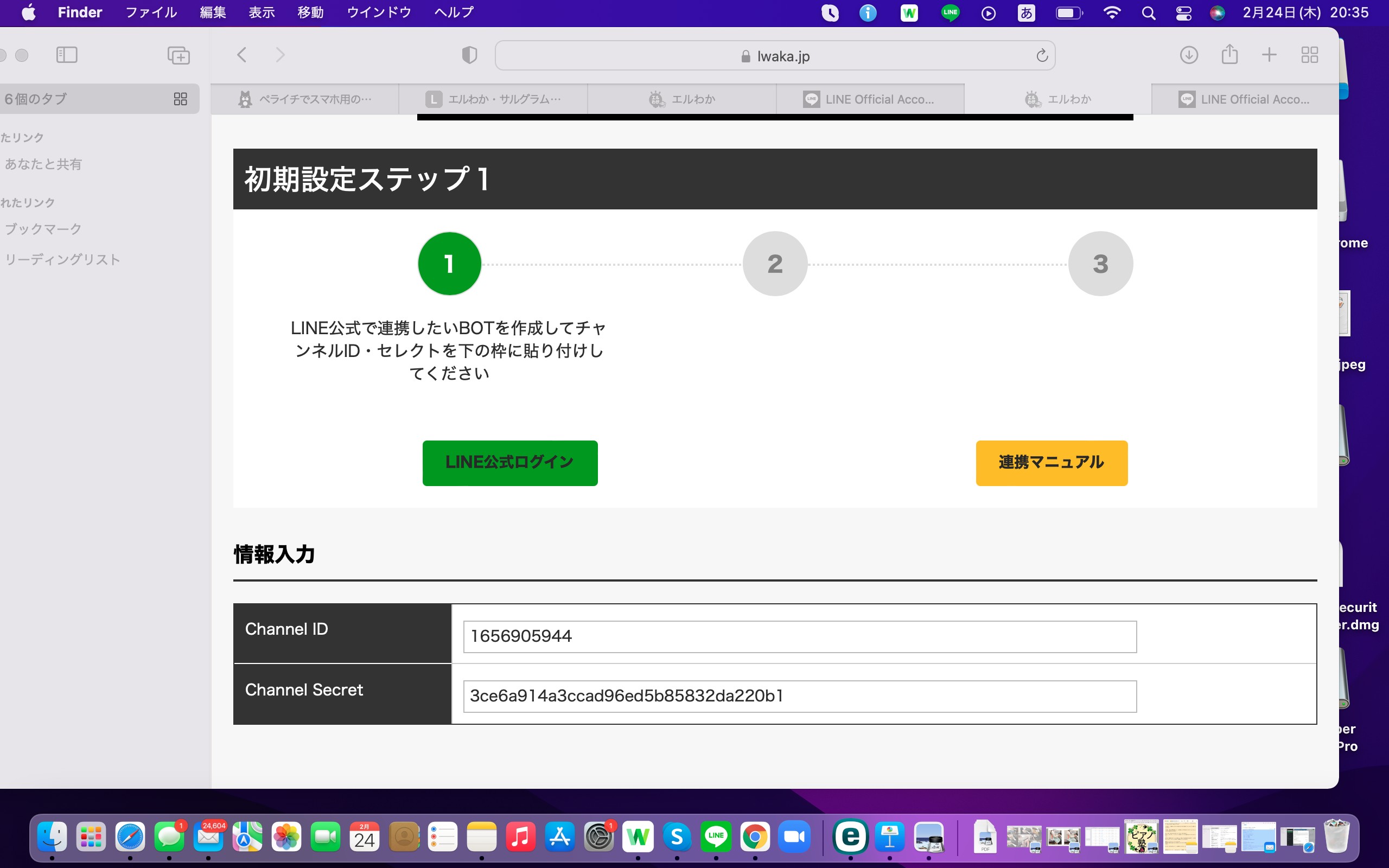Open System Preferences from the Dock

[x=598, y=837]
